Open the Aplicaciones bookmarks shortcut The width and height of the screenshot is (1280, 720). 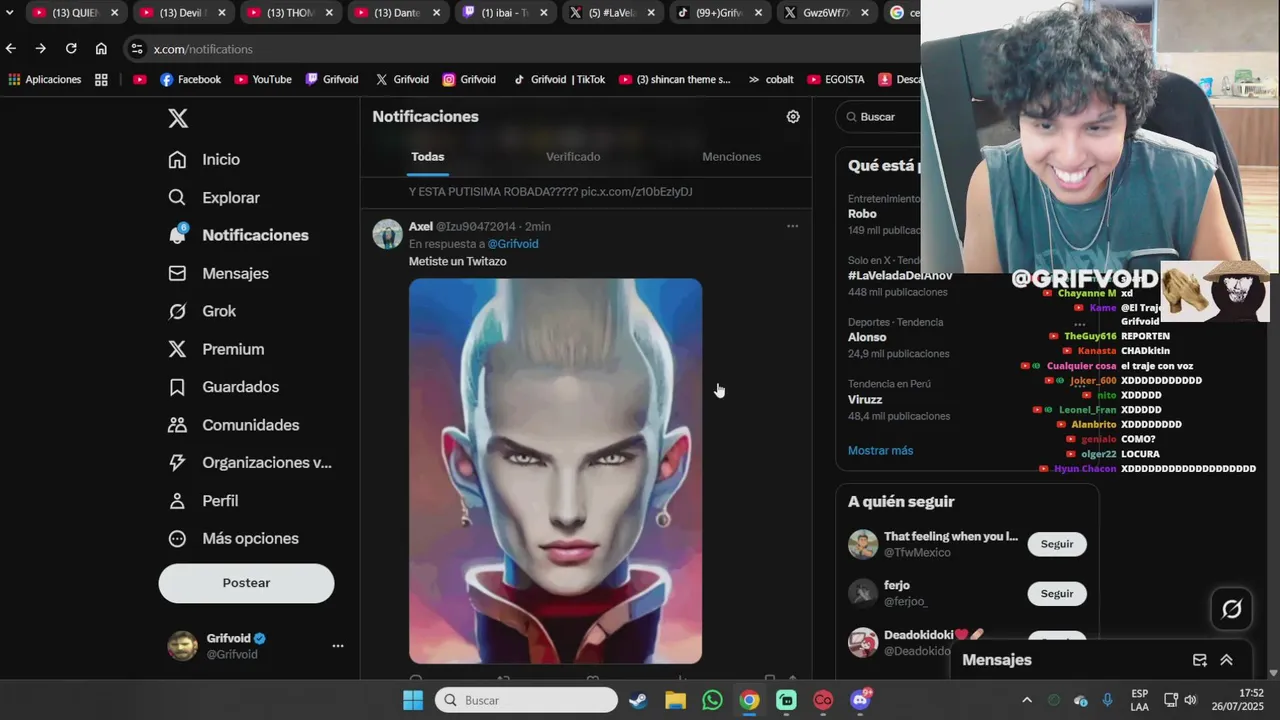click(45, 79)
